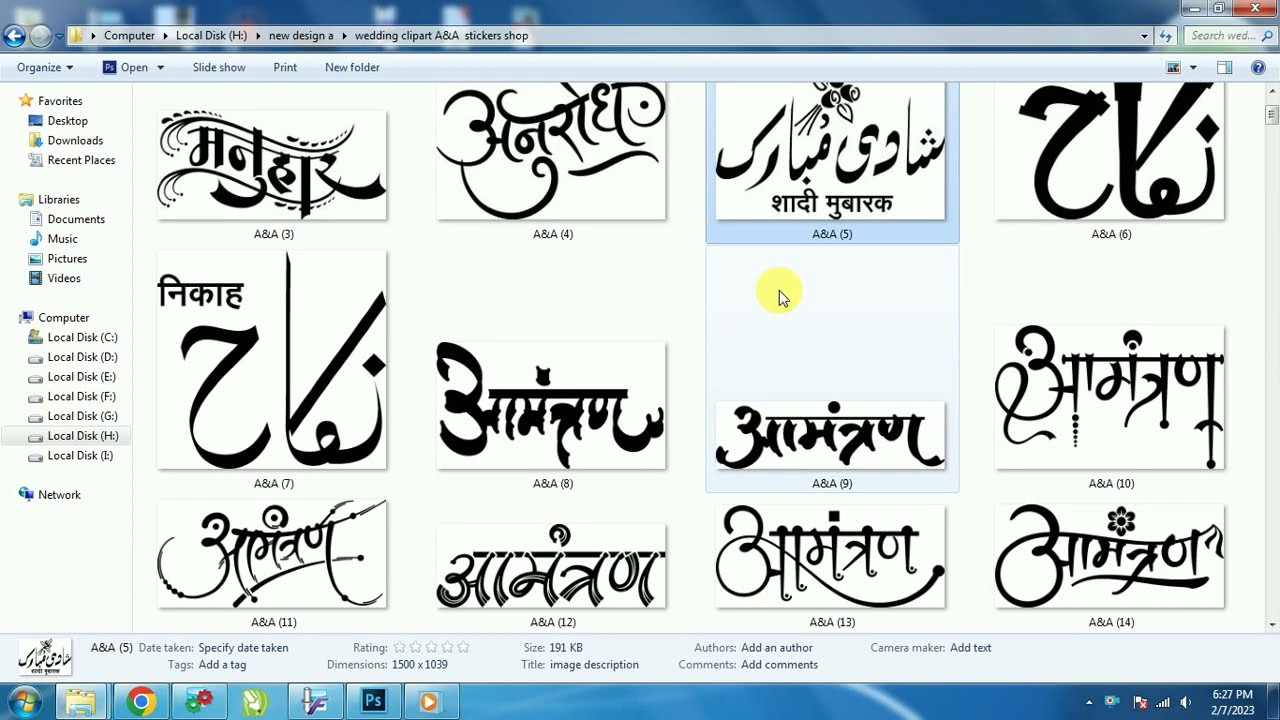Select thumbnail A&A (9)
Image resolution: width=1280 pixels, height=720 pixels.
click(830, 435)
